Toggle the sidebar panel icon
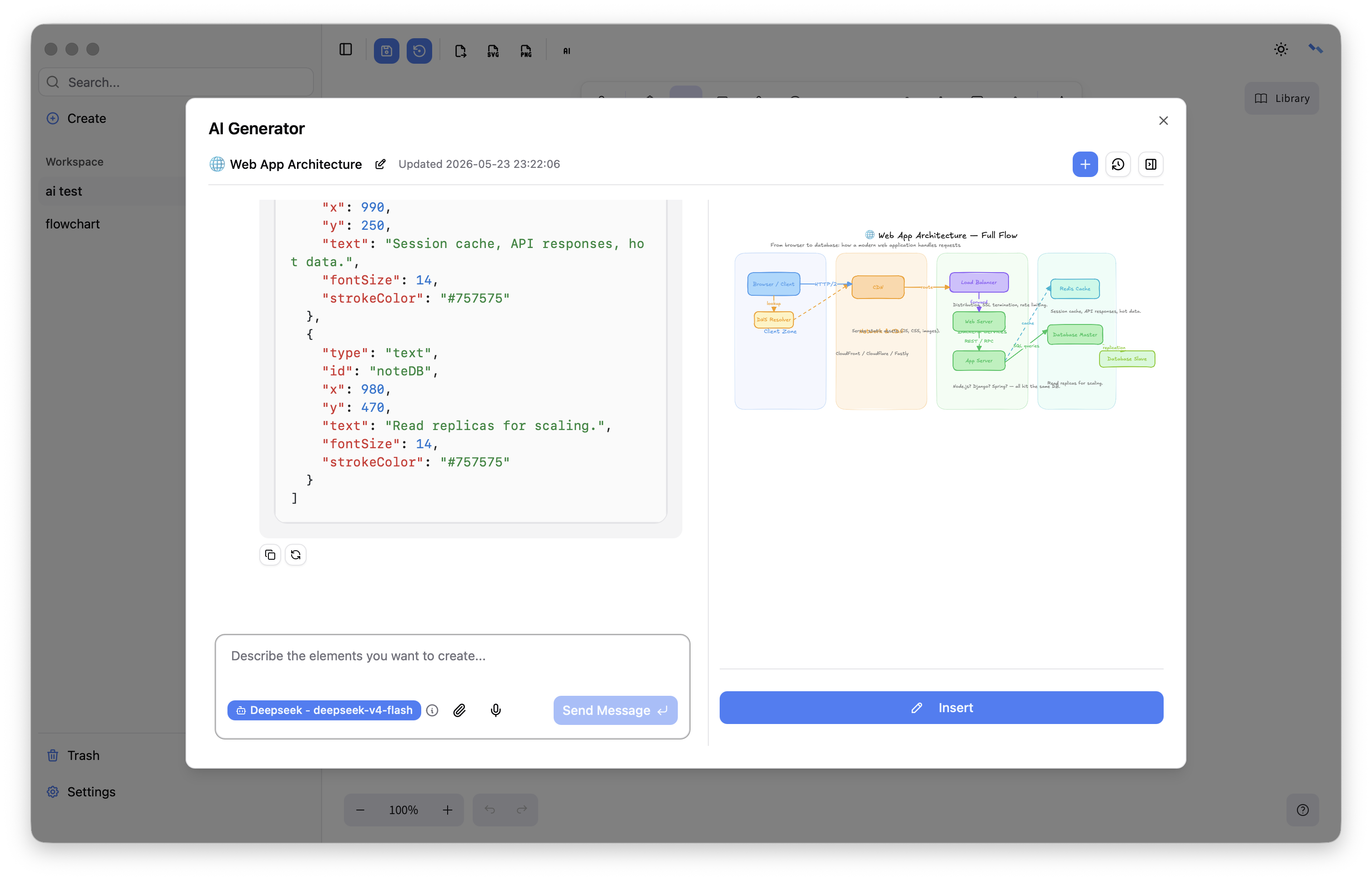Viewport: 1372px width, 881px height. pos(345,50)
